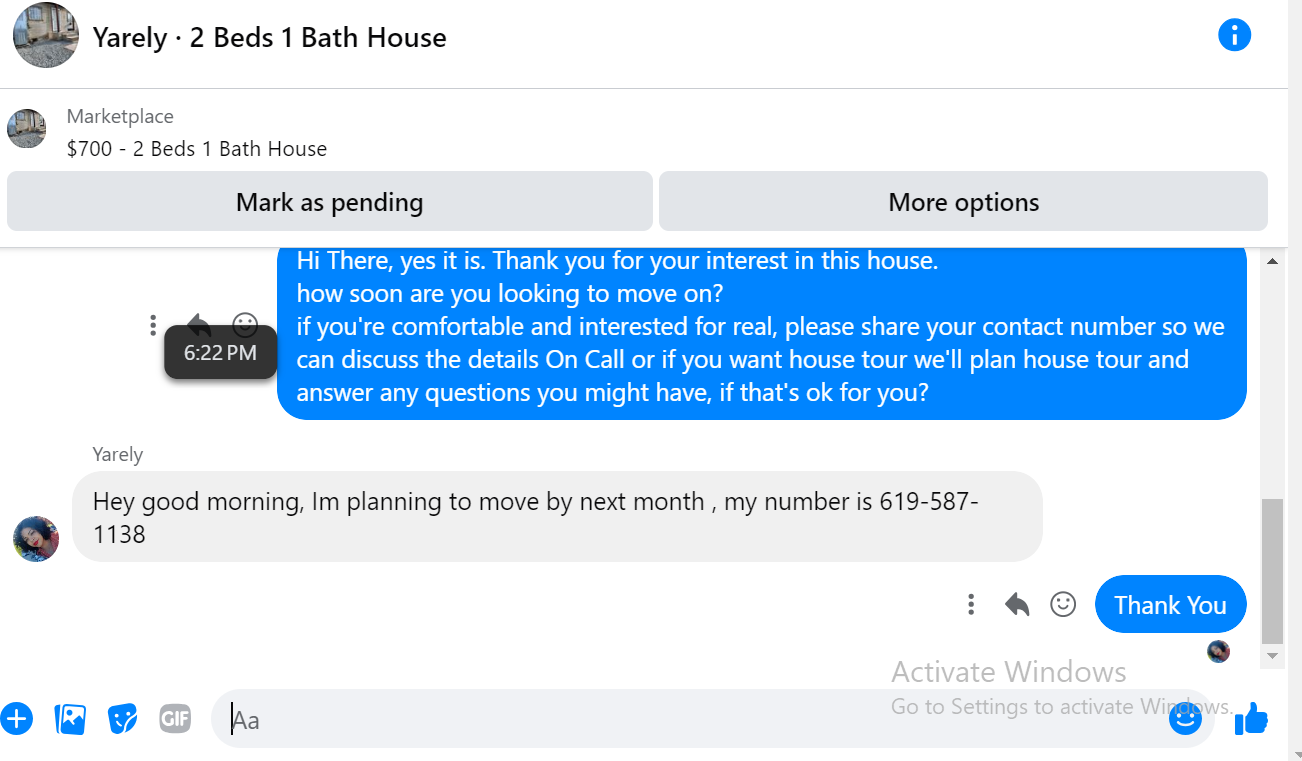Click the plus icon for more actions

click(x=16, y=718)
